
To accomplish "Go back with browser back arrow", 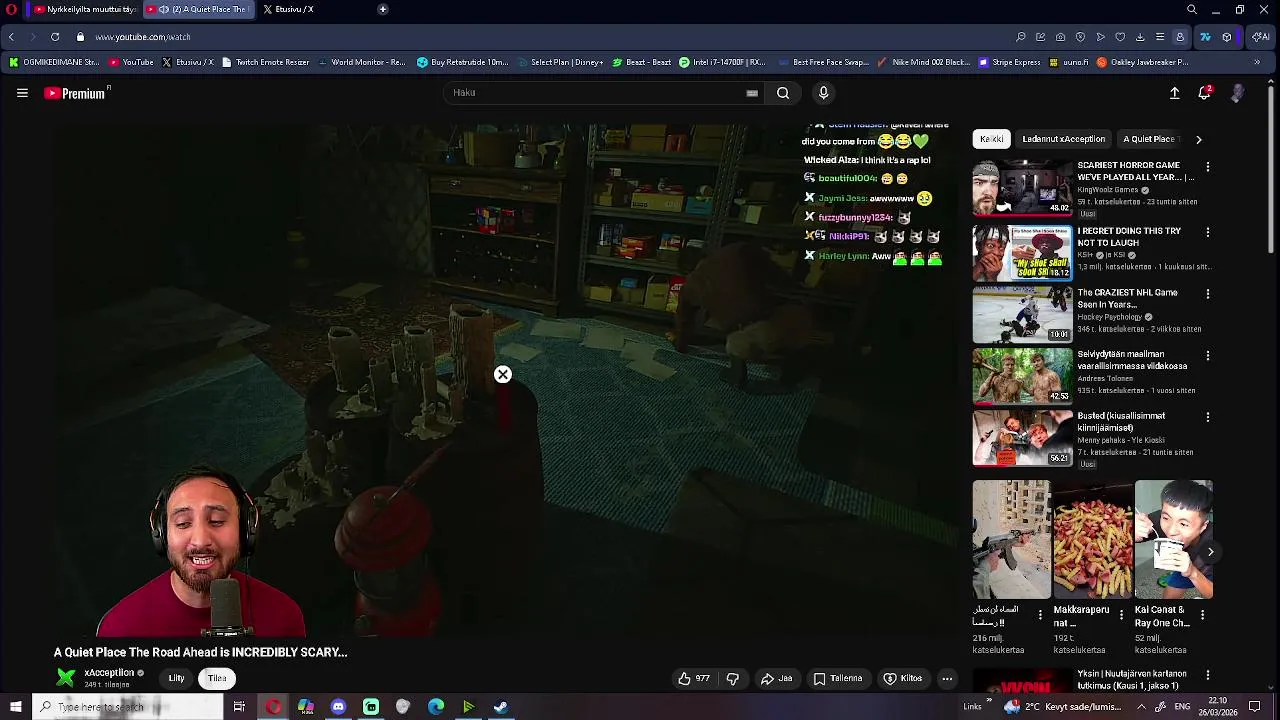I will point(11,37).
